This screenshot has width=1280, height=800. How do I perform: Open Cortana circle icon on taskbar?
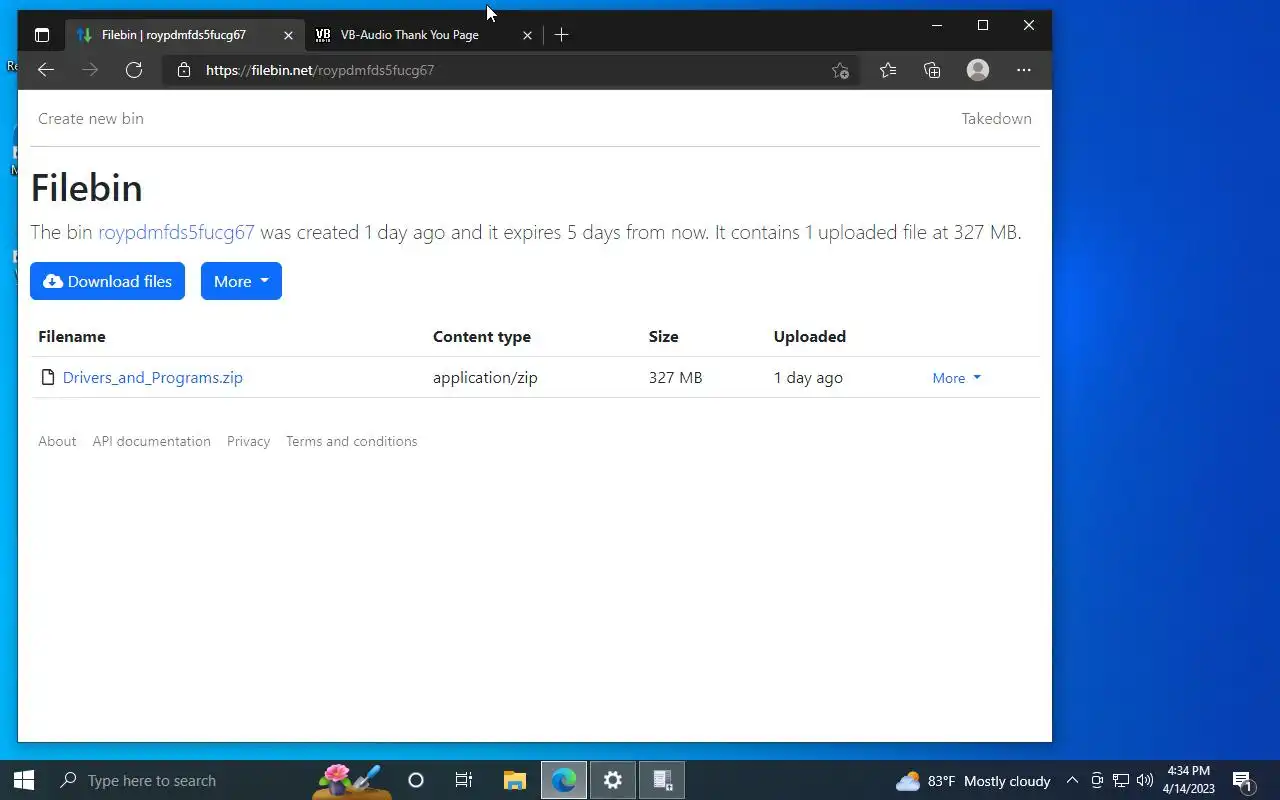pyautogui.click(x=416, y=780)
